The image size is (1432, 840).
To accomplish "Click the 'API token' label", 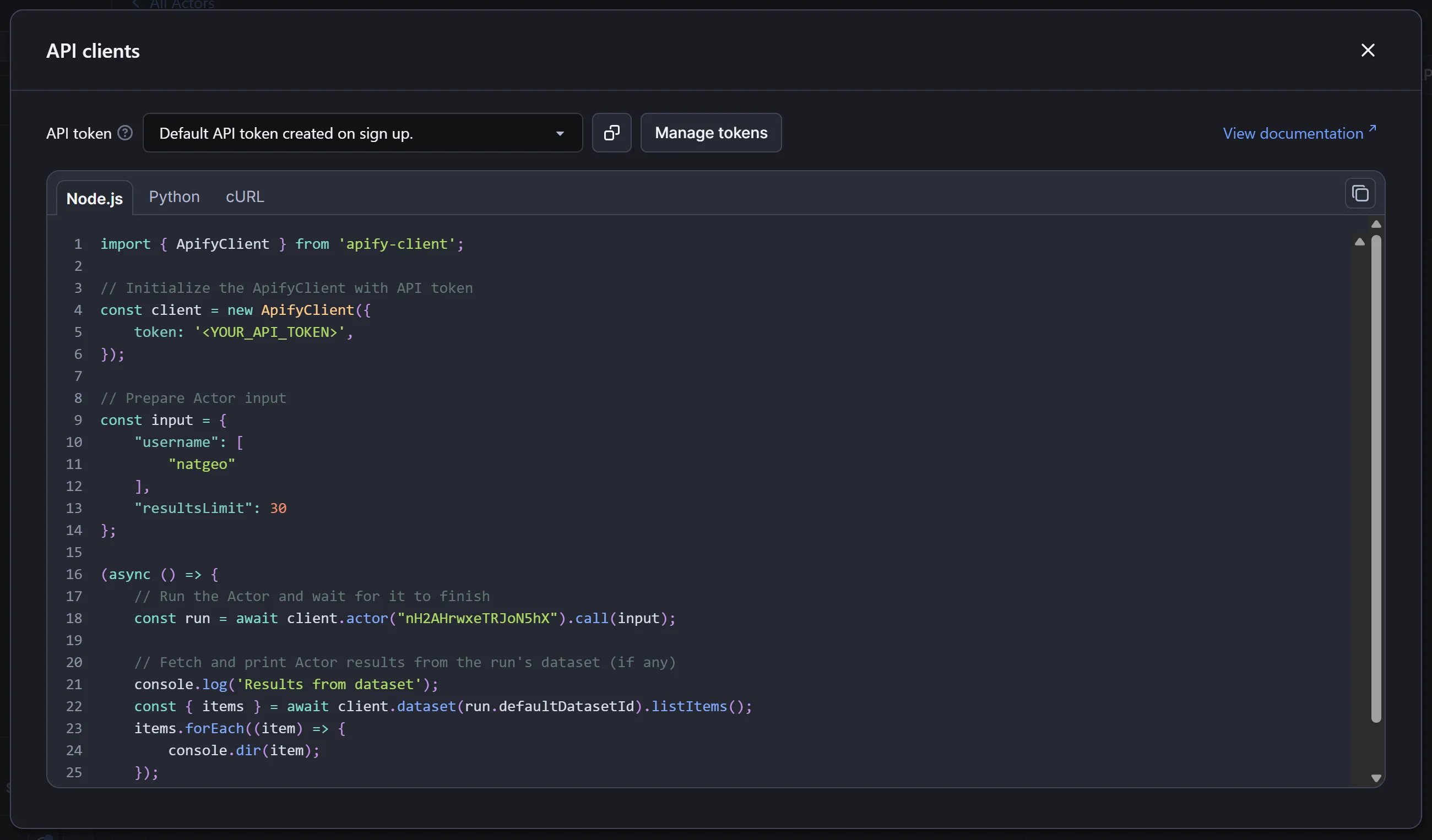I will [x=78, y=133].
